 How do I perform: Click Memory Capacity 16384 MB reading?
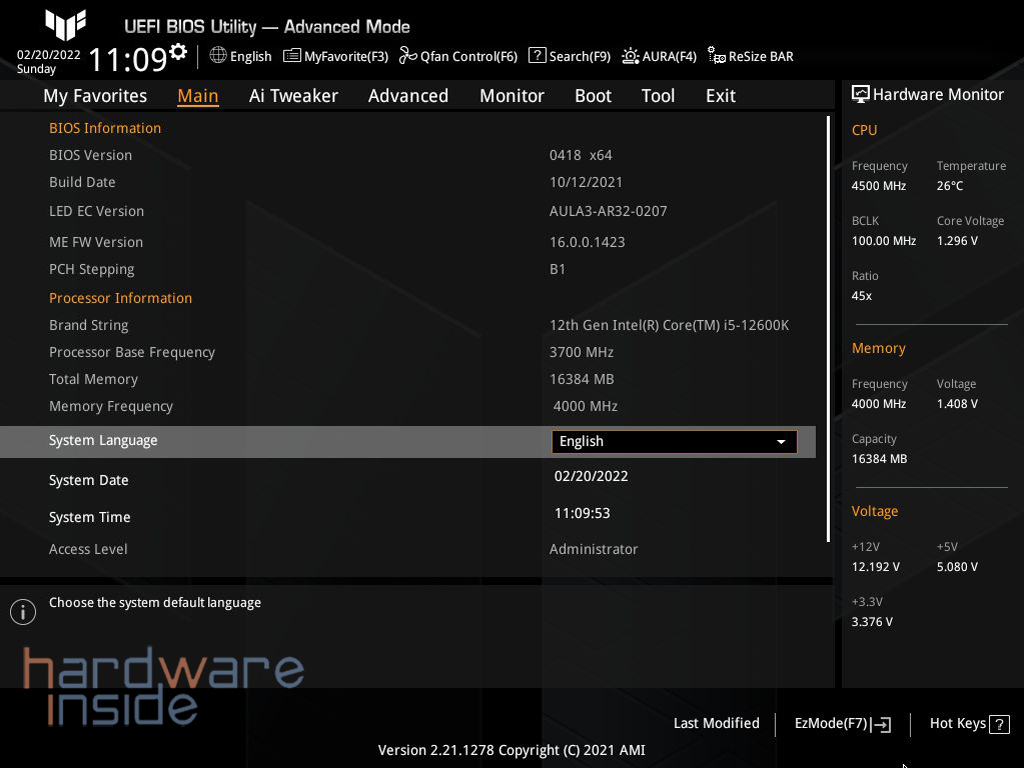[x=879, y=459]
